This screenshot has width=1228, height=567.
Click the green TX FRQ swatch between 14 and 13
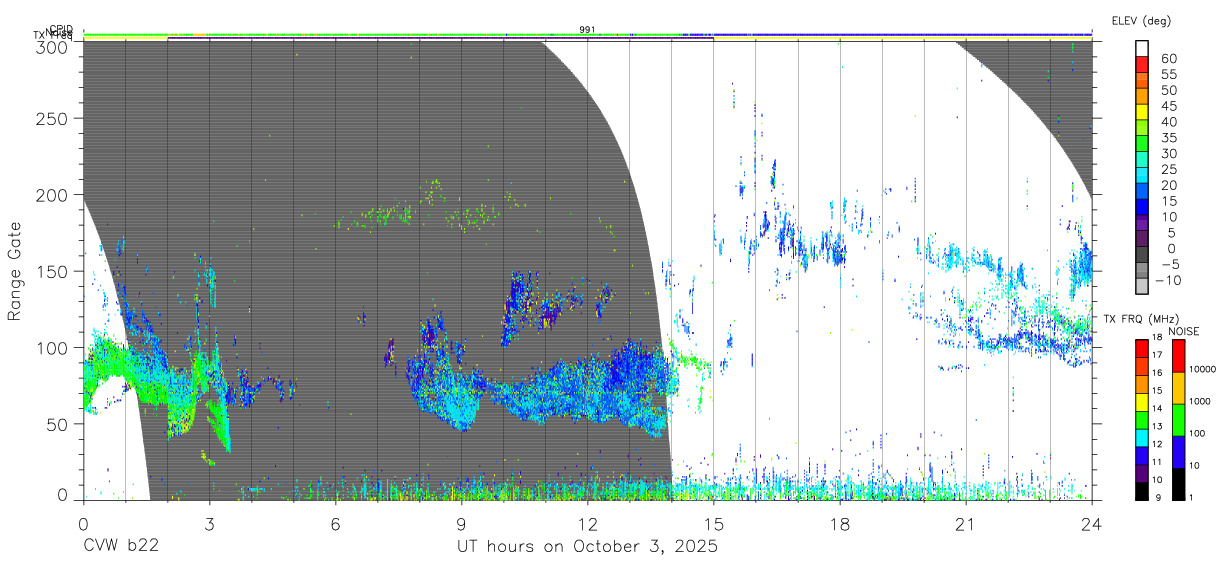coord(1142,420)
